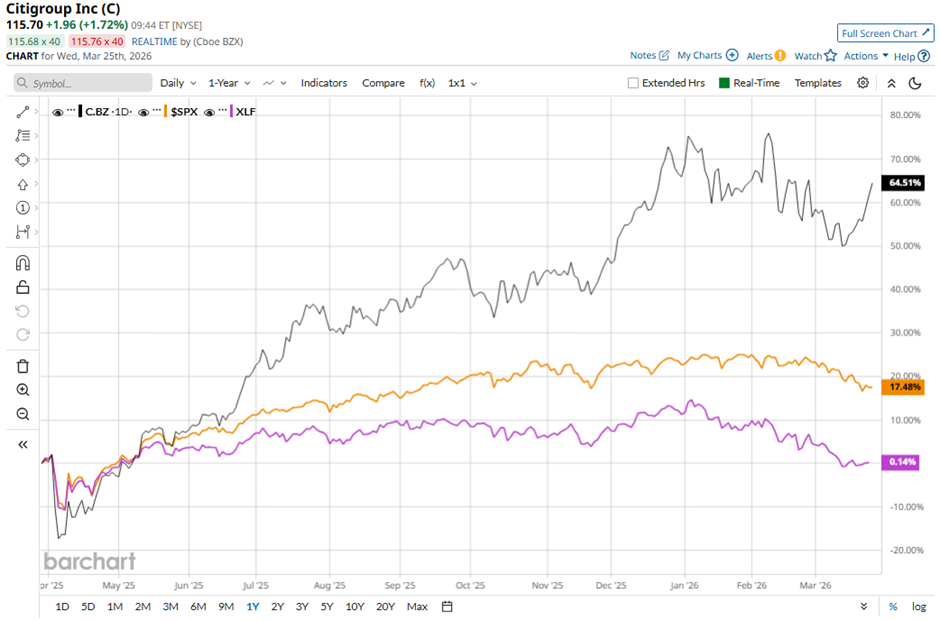The width and height of the screenshot is (940, 621).
Task: Select the Max time range
Action: (417, 607)
